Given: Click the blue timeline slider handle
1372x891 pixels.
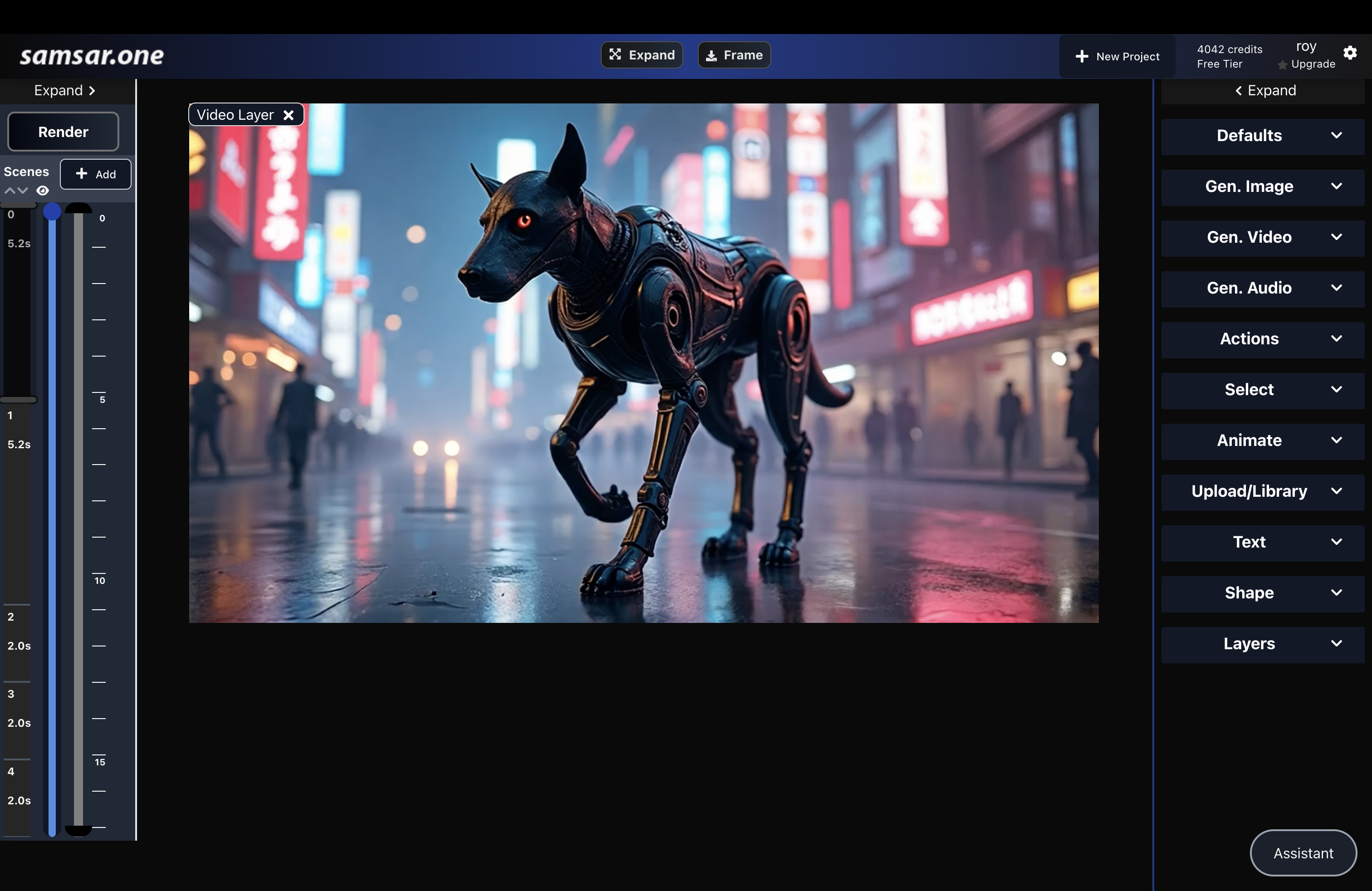Looking at the screenshot, I should click(52, 211).
